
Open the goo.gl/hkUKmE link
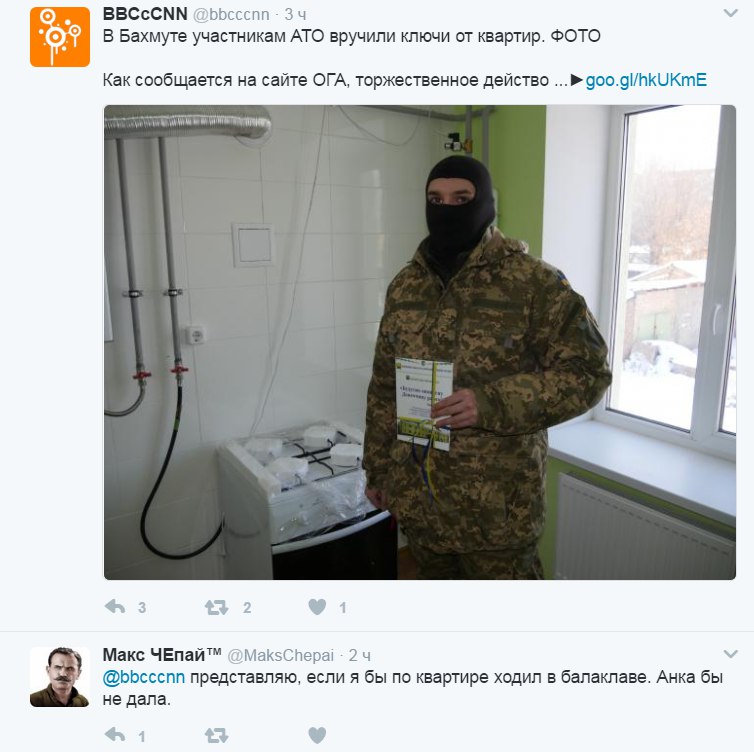[646, 79]
